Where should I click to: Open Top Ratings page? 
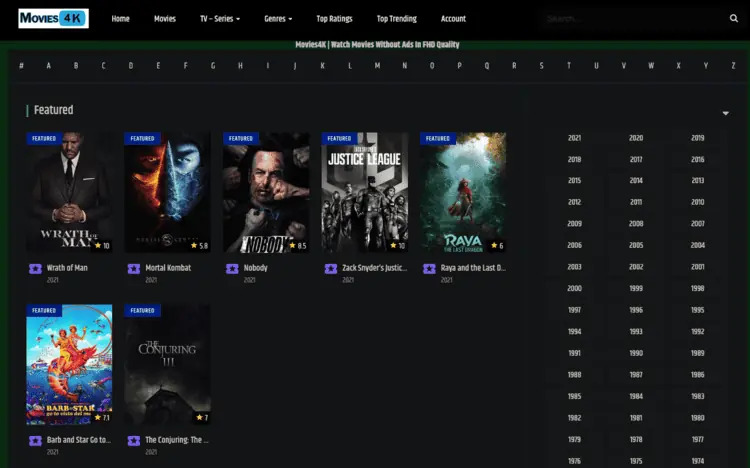[334, 19]
